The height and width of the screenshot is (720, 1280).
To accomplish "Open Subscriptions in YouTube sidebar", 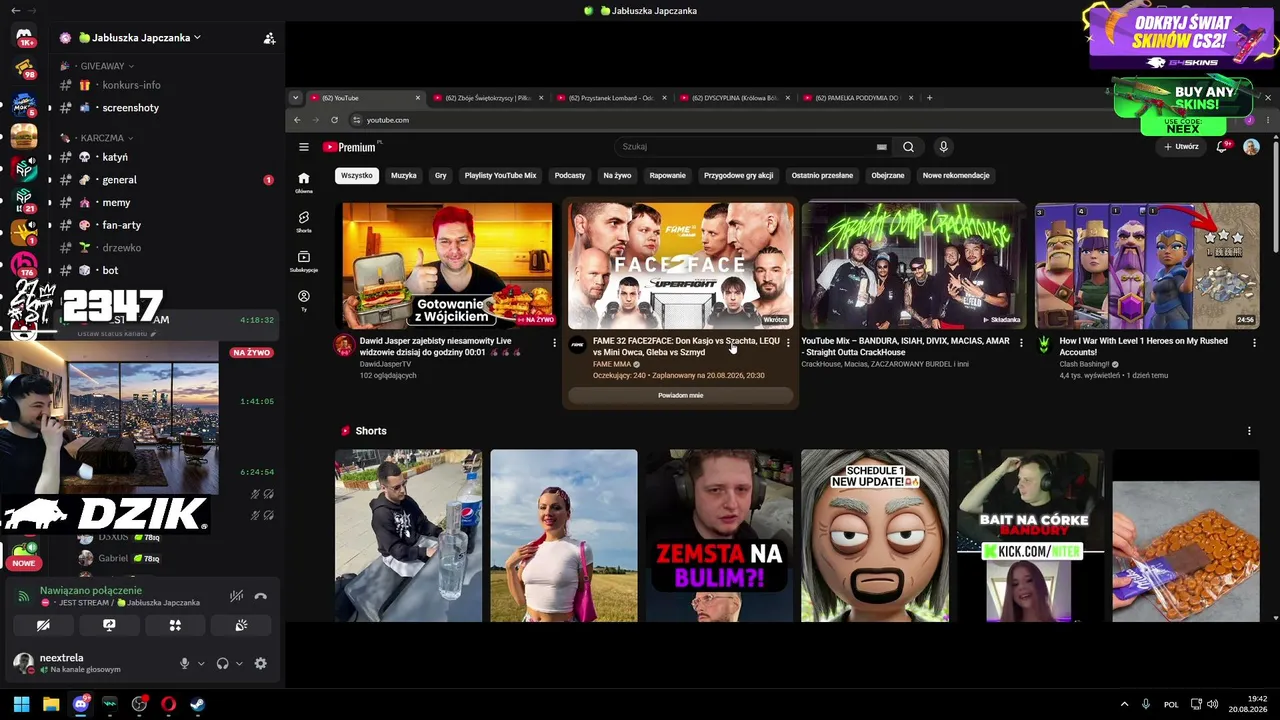I will 304,262.
